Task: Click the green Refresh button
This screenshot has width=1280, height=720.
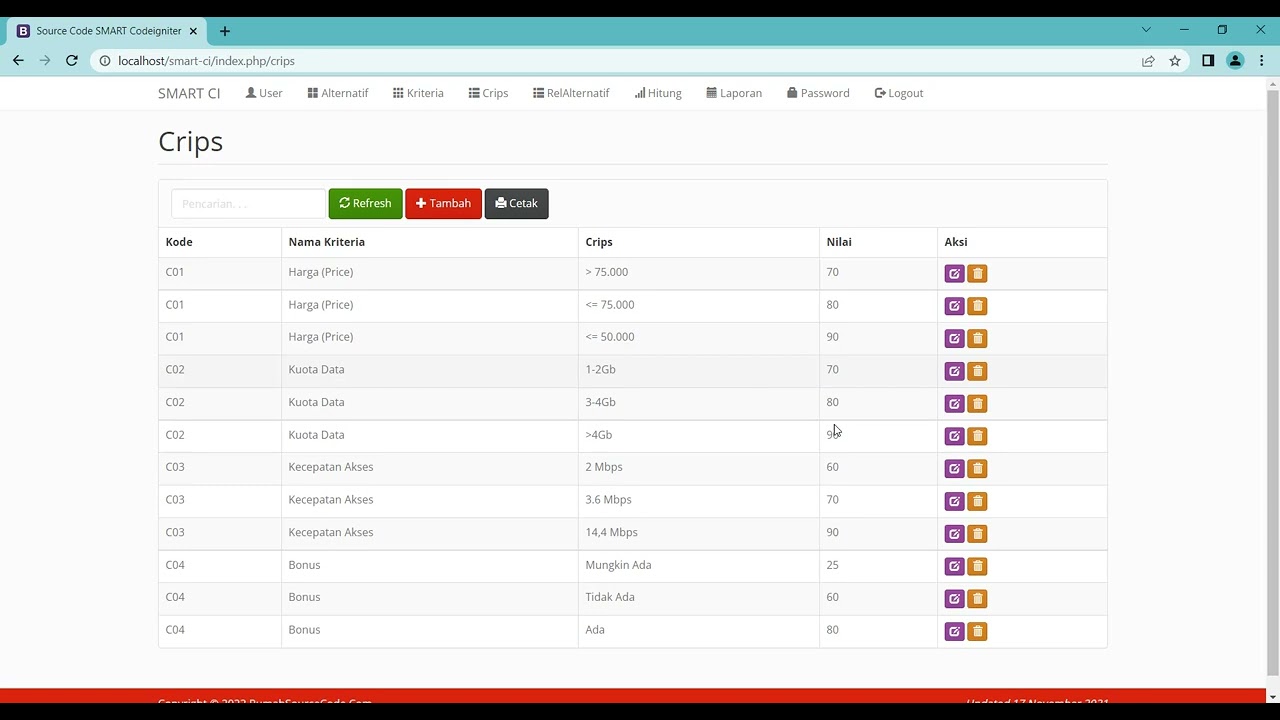Action: [365, 203]
